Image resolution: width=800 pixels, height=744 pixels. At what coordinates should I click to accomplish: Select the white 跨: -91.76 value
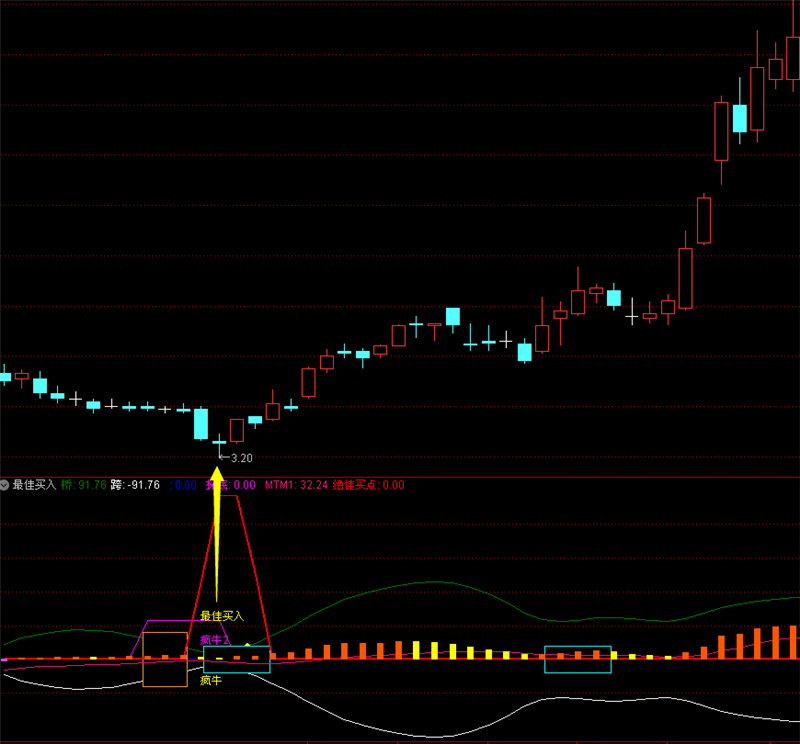pos(135,485)
